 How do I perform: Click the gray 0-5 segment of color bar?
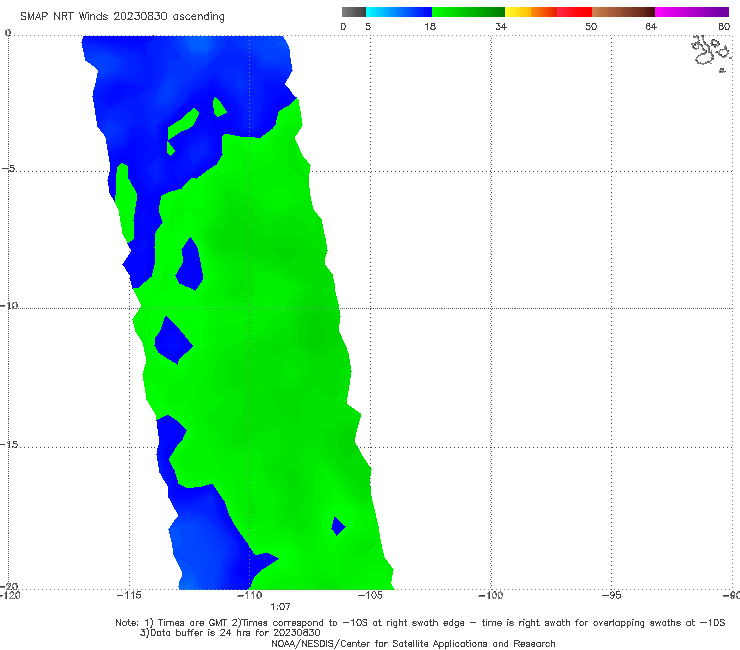(x=353, y=12)
